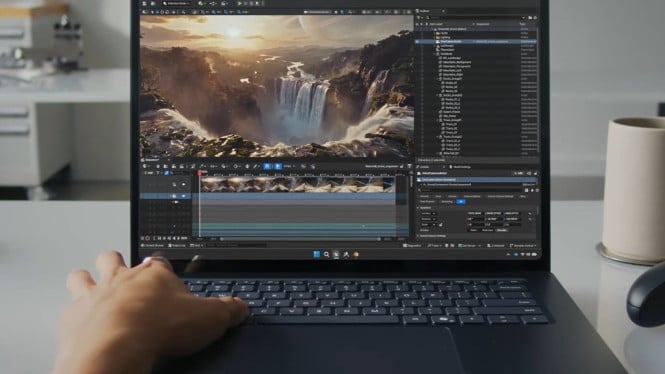This screenshot has height=374, width=665.
Task: Click the Details panel search field
Action: coord(470,190)
